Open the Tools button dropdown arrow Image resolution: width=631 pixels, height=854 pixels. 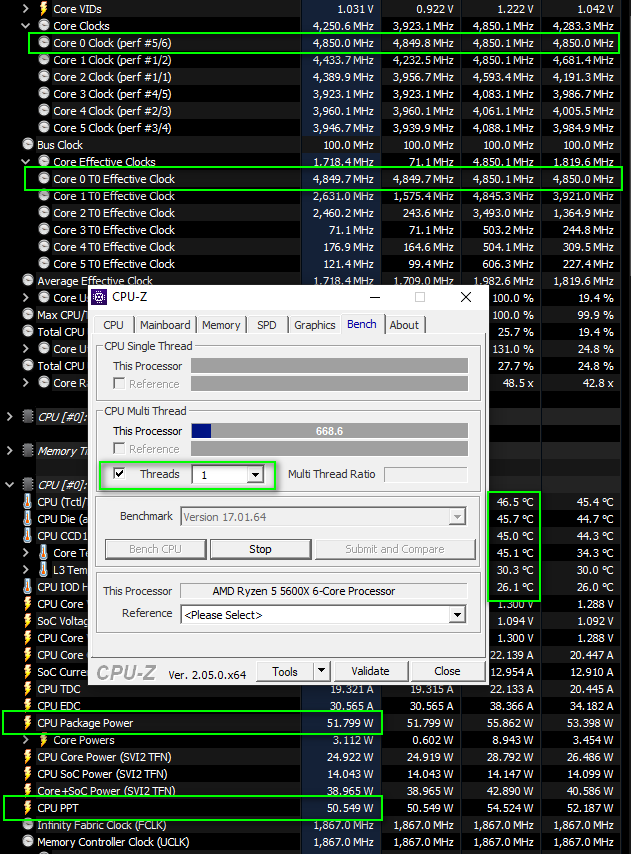[321, 670]
